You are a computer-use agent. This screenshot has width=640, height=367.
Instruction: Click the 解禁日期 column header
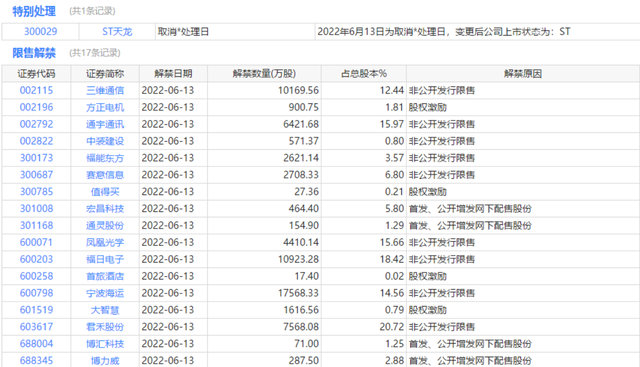pyautogui.click(x=173, y=74)
